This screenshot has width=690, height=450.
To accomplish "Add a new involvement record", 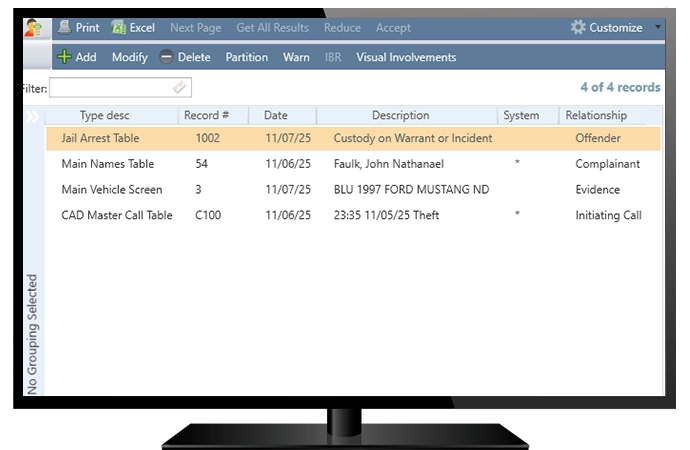I will 86,57.
